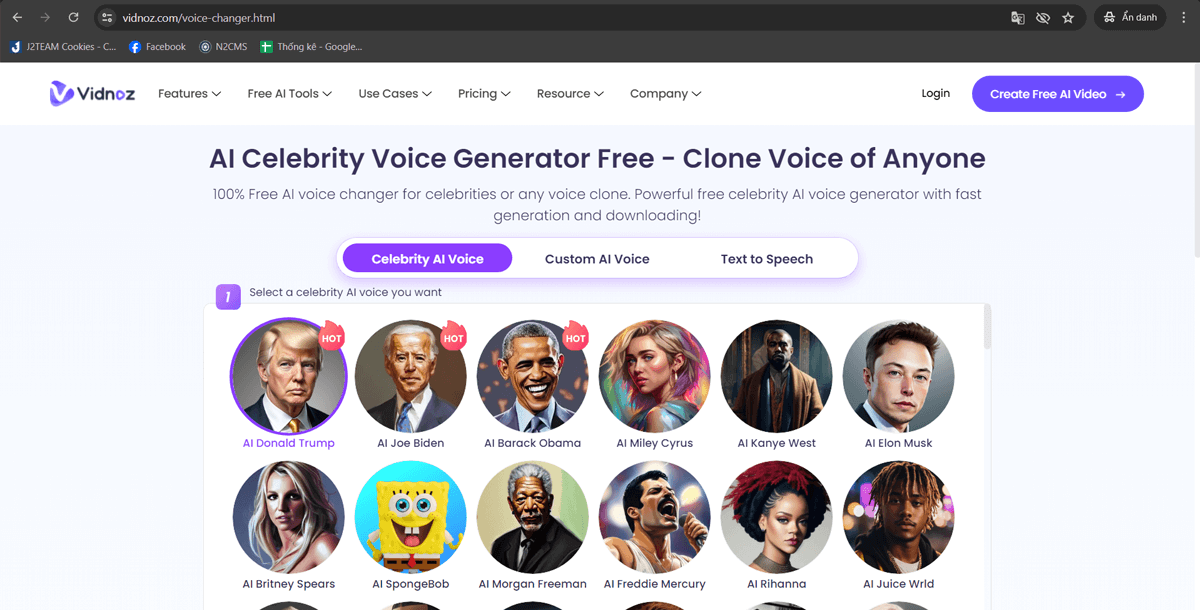Reload the page with the refresh icon
The image size is (1200, 610).
[x=73, y=17]
